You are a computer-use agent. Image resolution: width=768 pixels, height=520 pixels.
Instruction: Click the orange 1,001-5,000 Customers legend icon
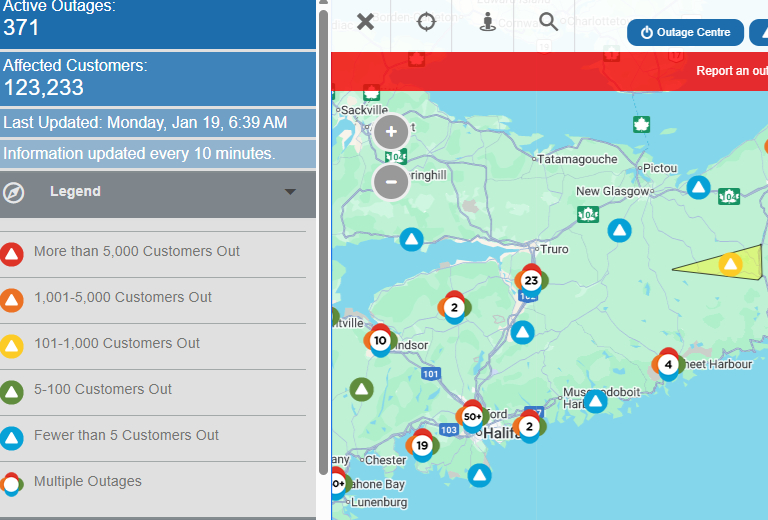[12, 299]
